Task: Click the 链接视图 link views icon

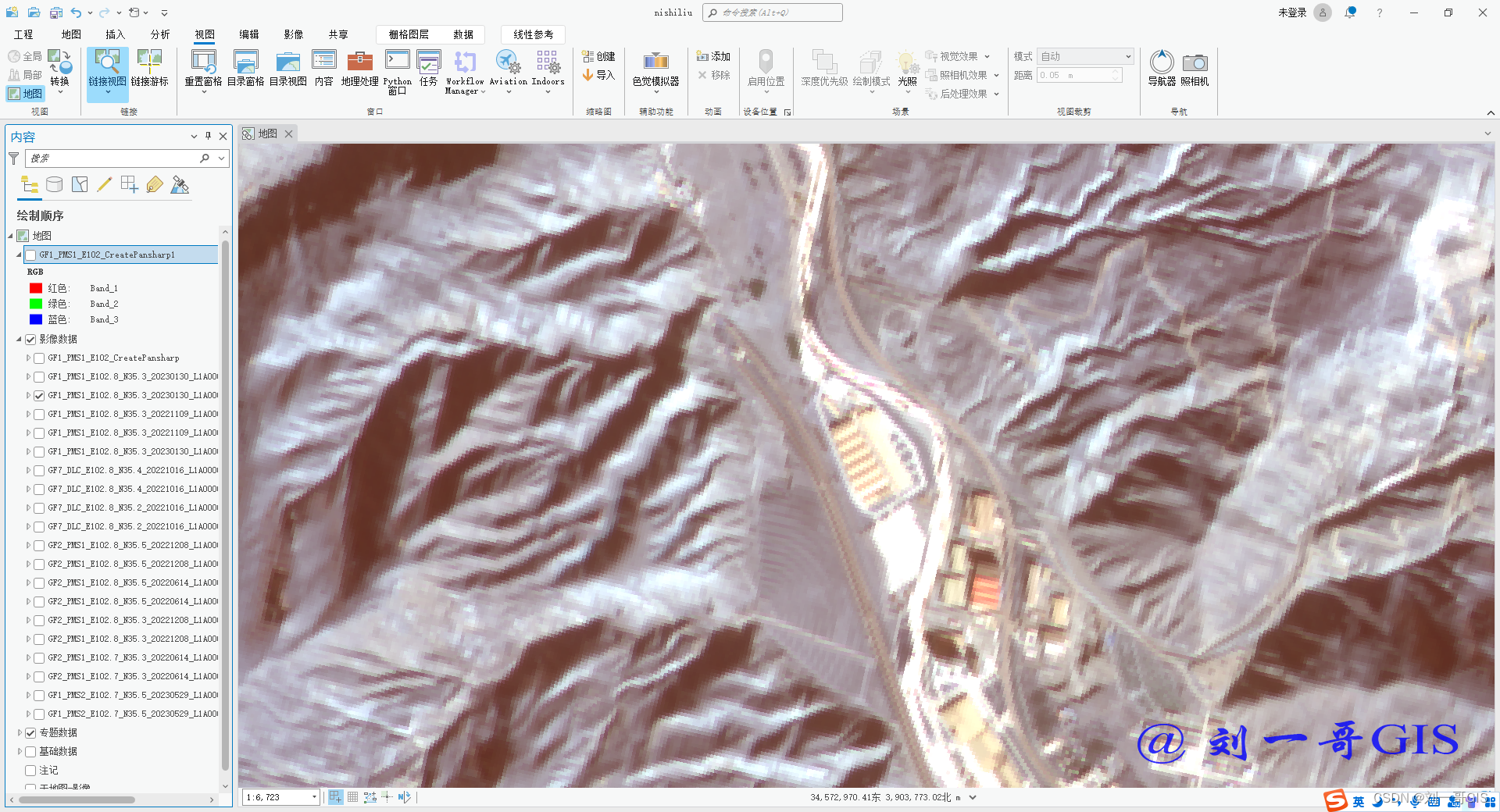Action: point(107,62)
